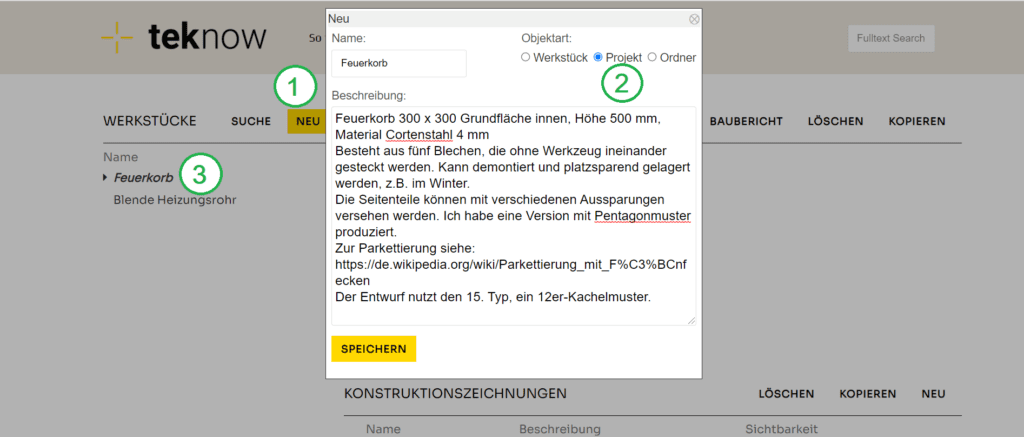Viewport: 1024px width, 437px height.
Task: Click the word Pentagonmuster in description
Action: pos(643,216)
